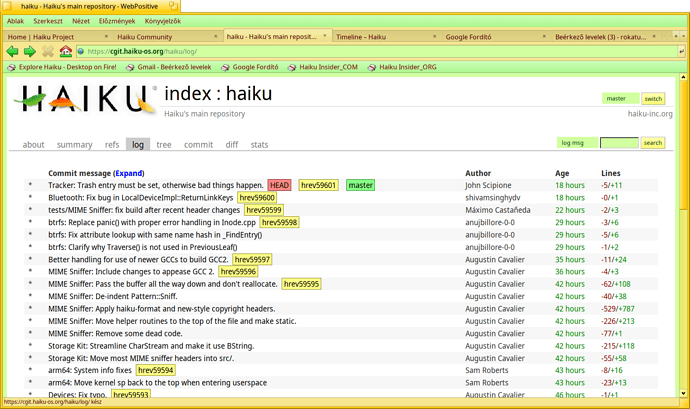Click the switch branch button
Screen dimensions: 690x409
[653, 99]
